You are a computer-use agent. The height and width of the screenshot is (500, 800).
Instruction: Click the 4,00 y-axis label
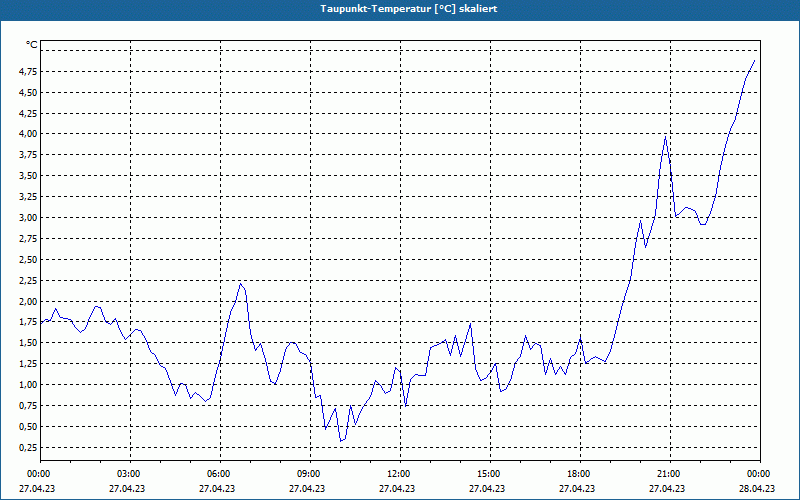click(x=28, y=134)
